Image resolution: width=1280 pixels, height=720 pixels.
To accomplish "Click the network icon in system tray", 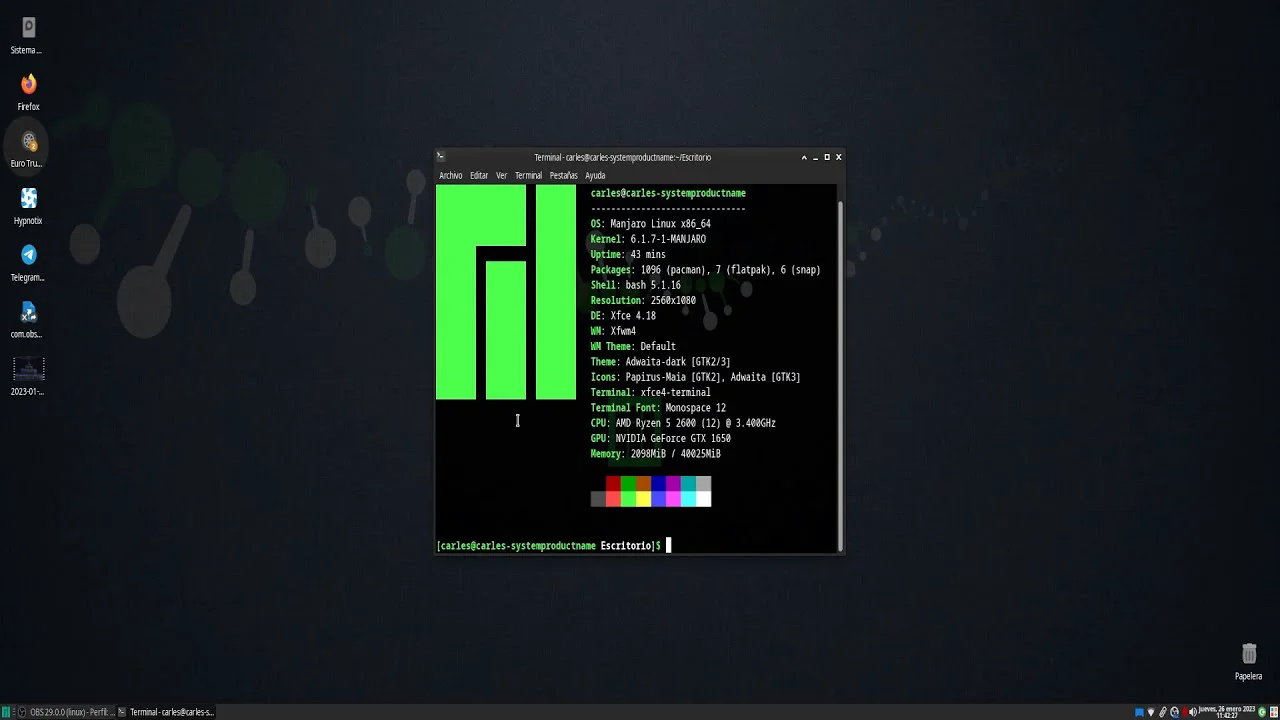I will [x=1150, y=712].
